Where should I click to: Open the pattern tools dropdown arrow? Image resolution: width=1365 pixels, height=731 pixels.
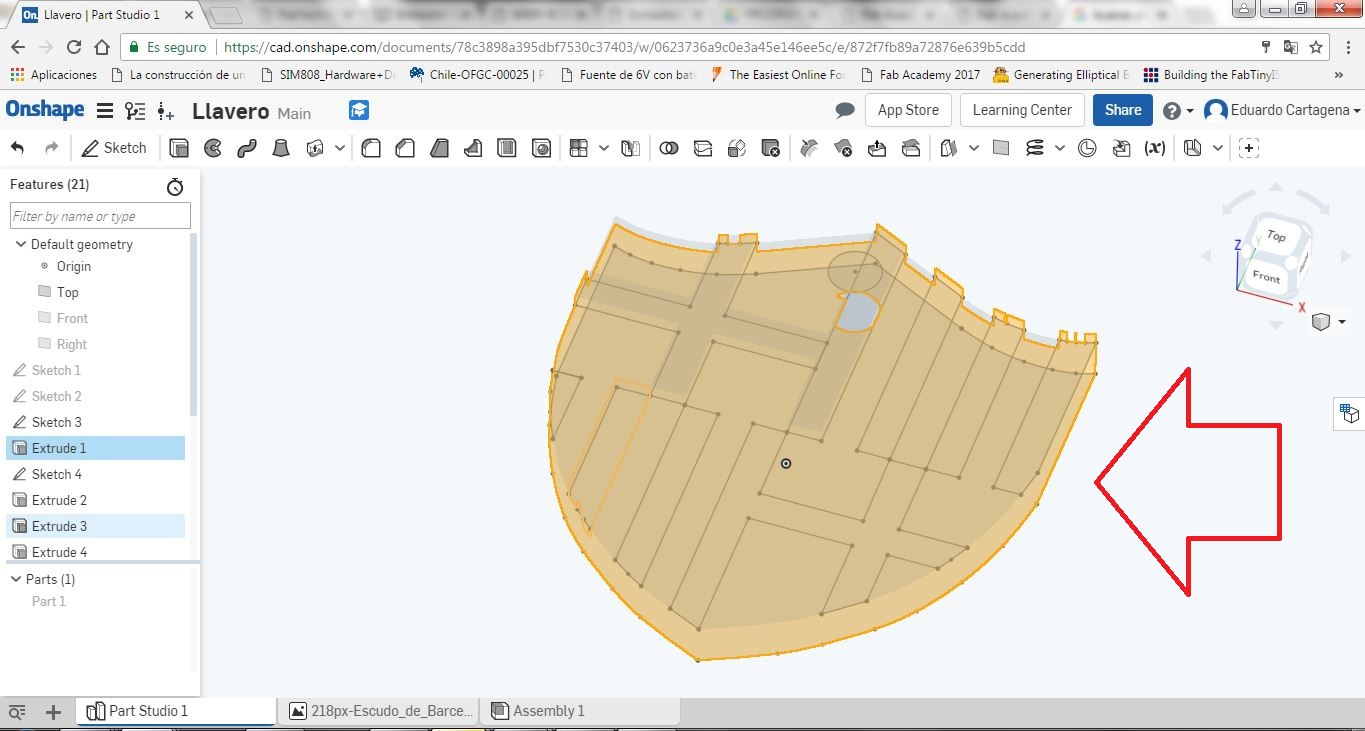pyautogui.click(x=604, y=148)
